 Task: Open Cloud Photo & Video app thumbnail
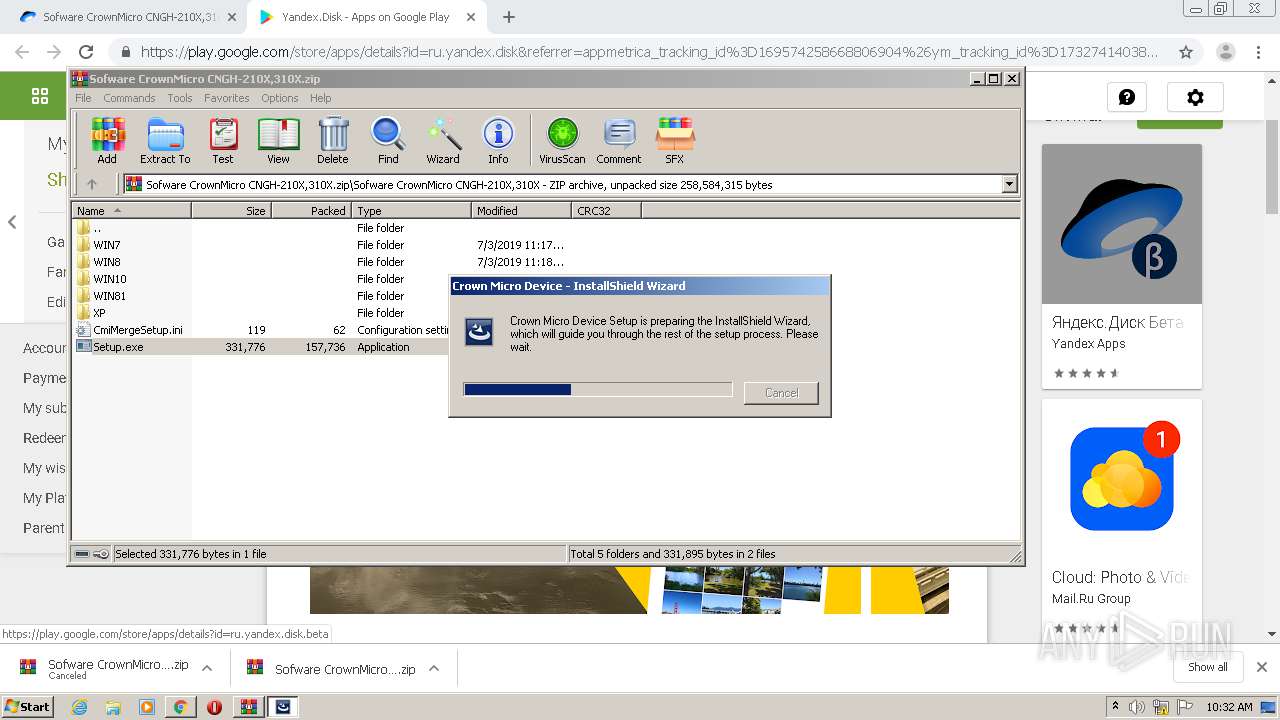tap(1121, 479)
